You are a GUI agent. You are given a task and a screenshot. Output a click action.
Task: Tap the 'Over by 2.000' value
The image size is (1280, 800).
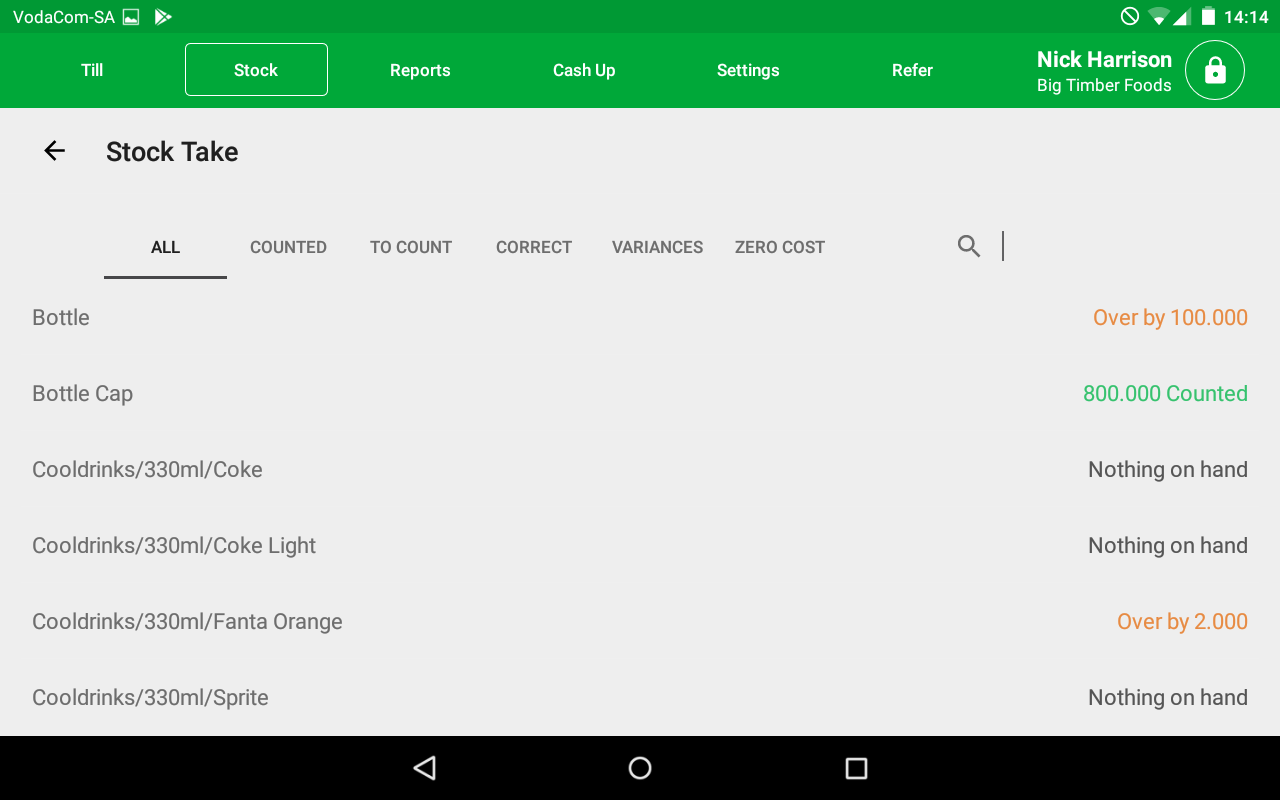(1182, 622)
